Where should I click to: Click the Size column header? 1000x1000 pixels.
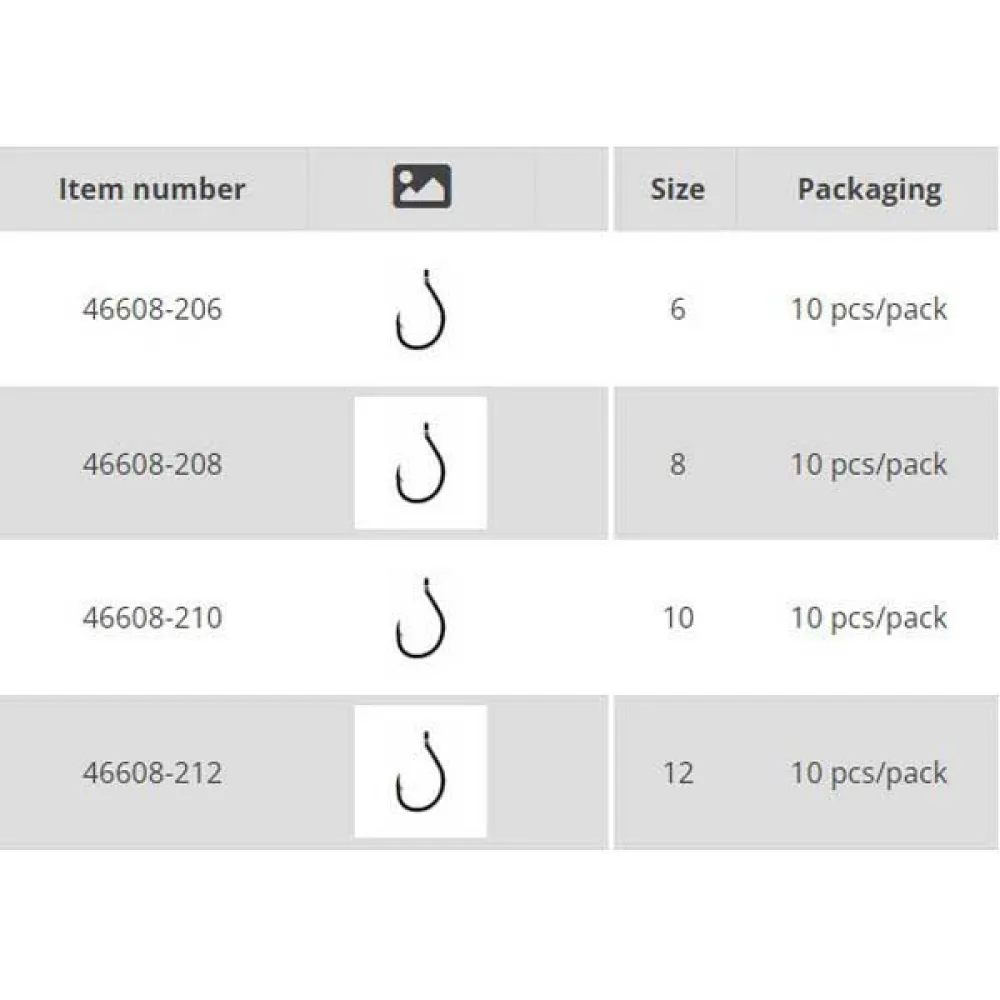click(x=677, y=189)
